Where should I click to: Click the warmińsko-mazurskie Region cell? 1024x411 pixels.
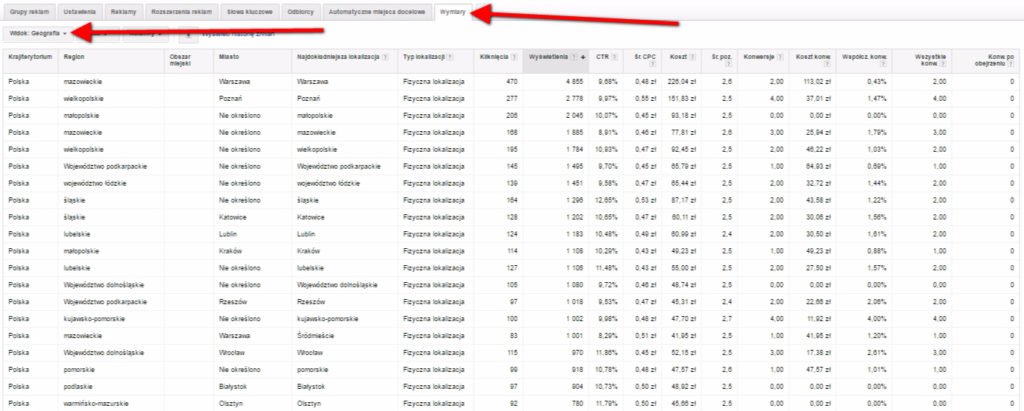coord(95,404)
